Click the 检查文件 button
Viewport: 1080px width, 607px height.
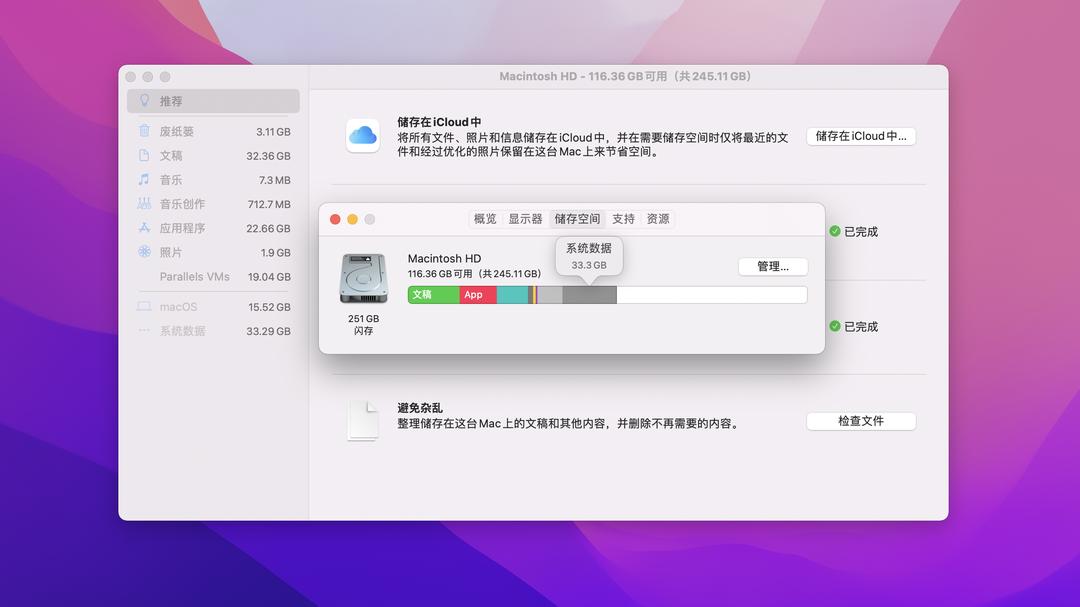(861, 420)
